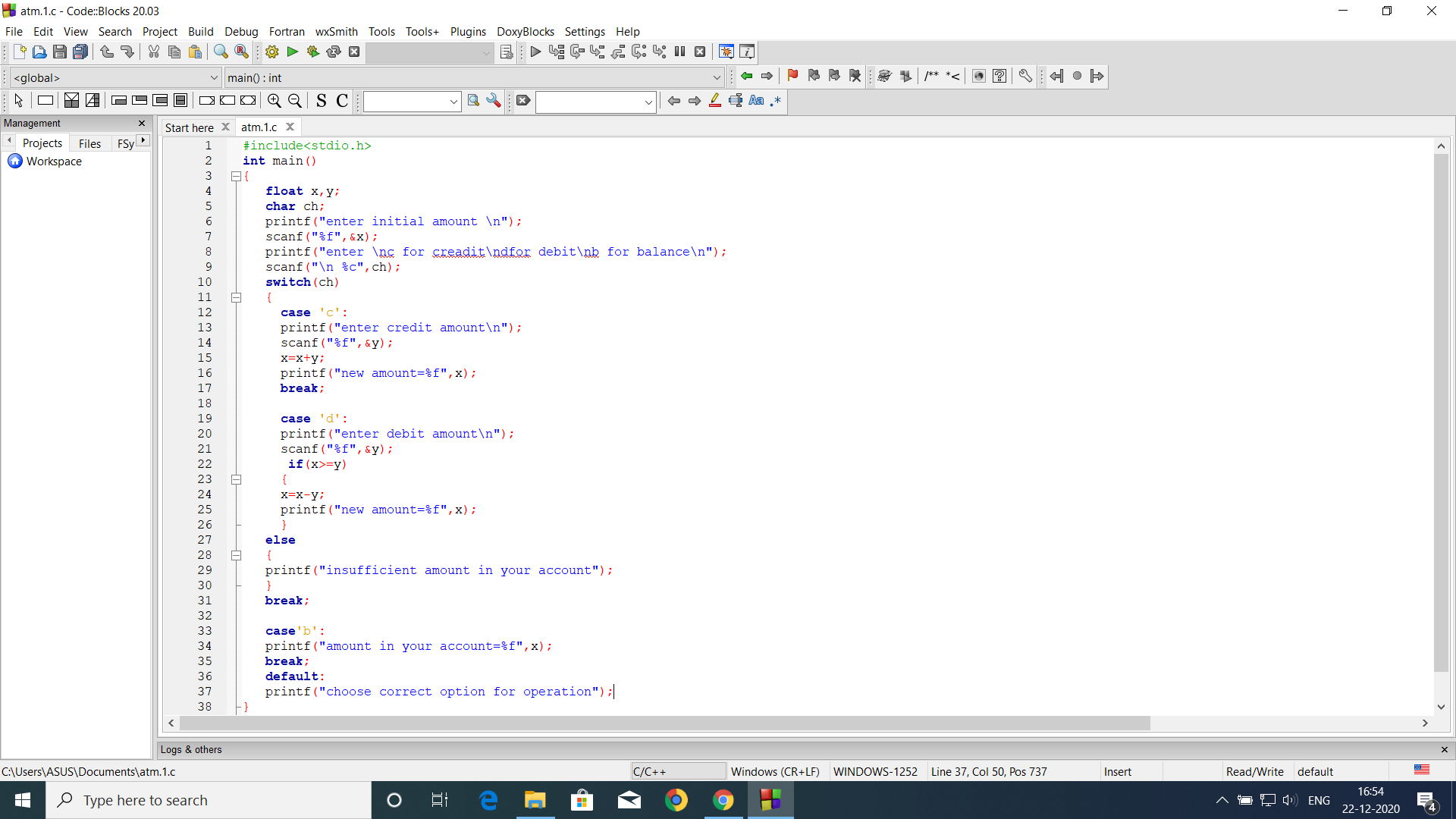Open the incremental search options wrench icon

point(494,101)
